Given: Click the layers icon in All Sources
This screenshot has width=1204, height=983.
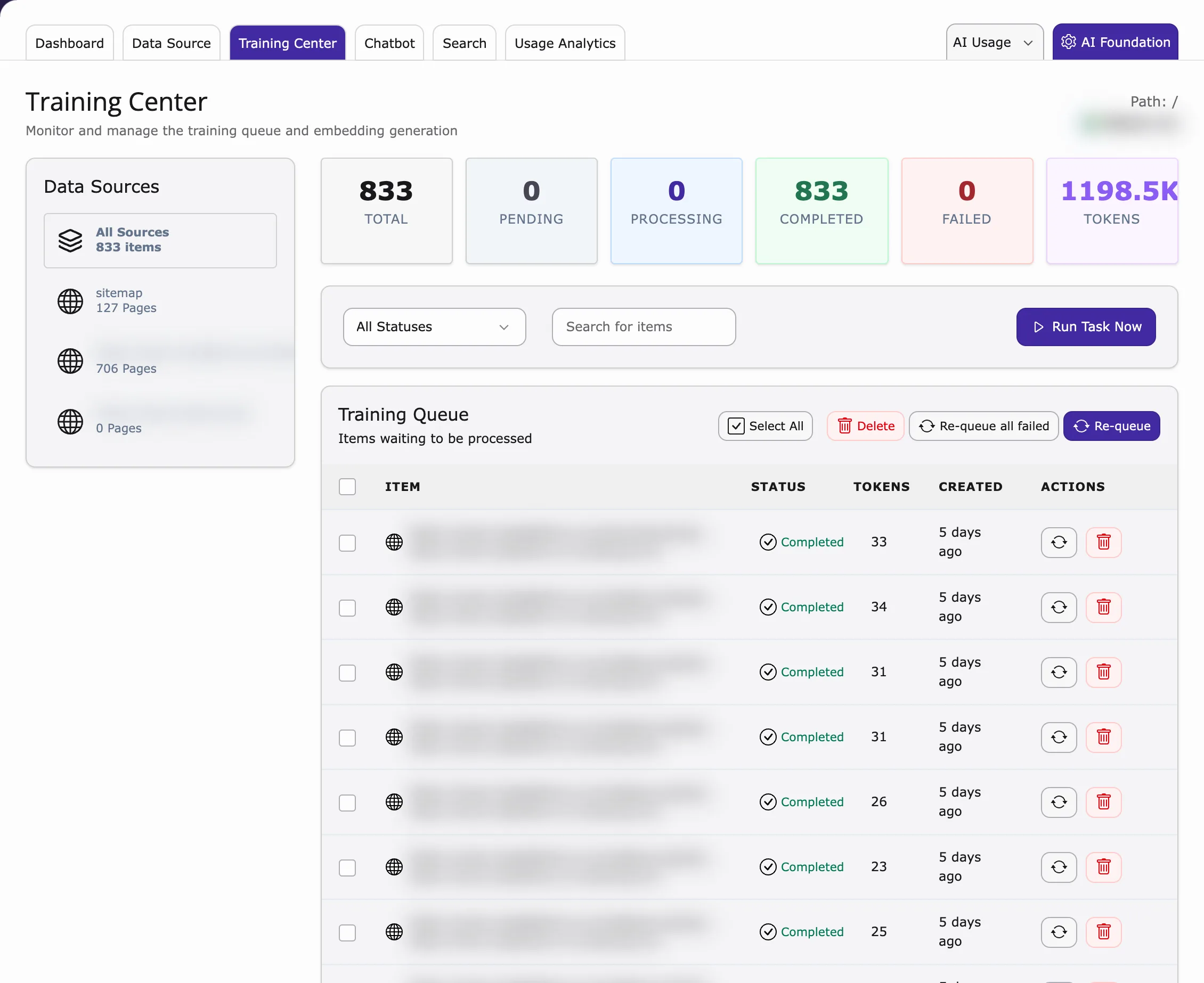Looking at the screenshot, I should coord(70,240).
